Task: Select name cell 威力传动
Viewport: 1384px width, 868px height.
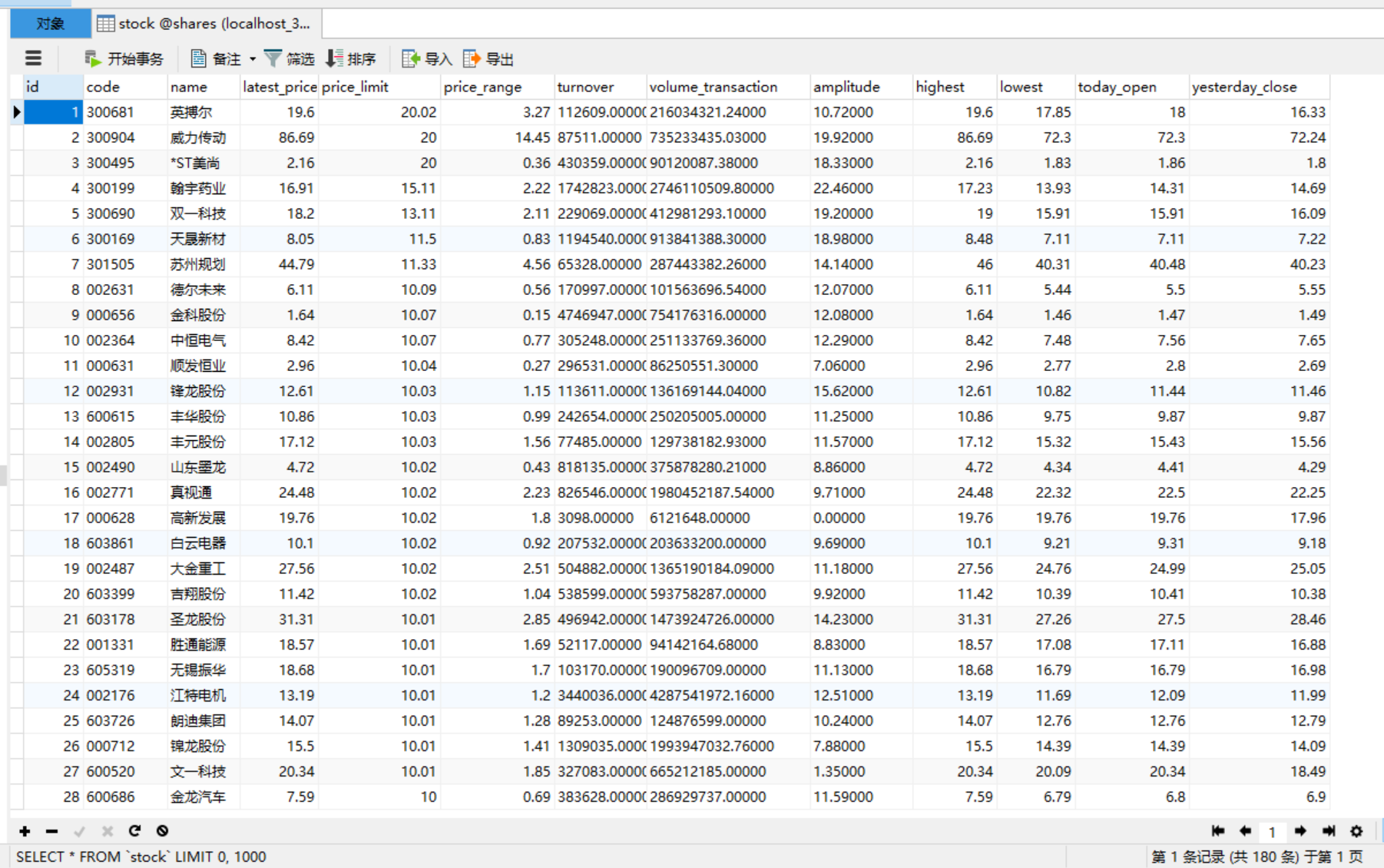Action: click(x=204, y=137)
